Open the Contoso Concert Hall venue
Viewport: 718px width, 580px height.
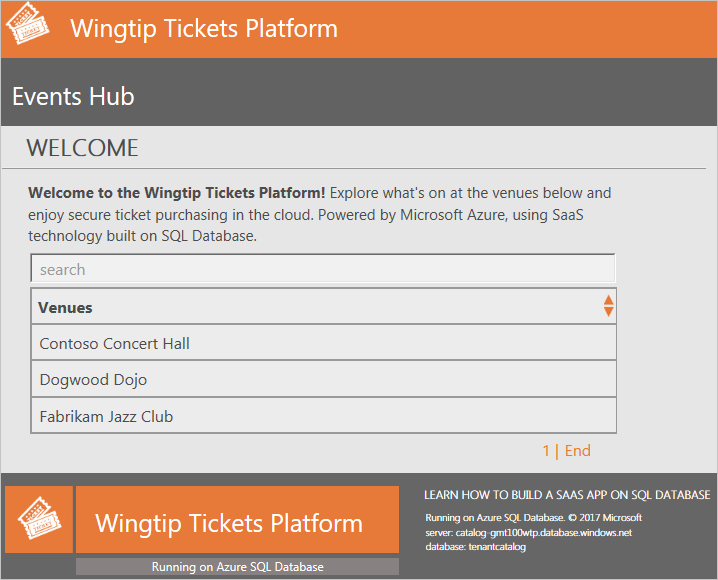[x=114, y=343]
